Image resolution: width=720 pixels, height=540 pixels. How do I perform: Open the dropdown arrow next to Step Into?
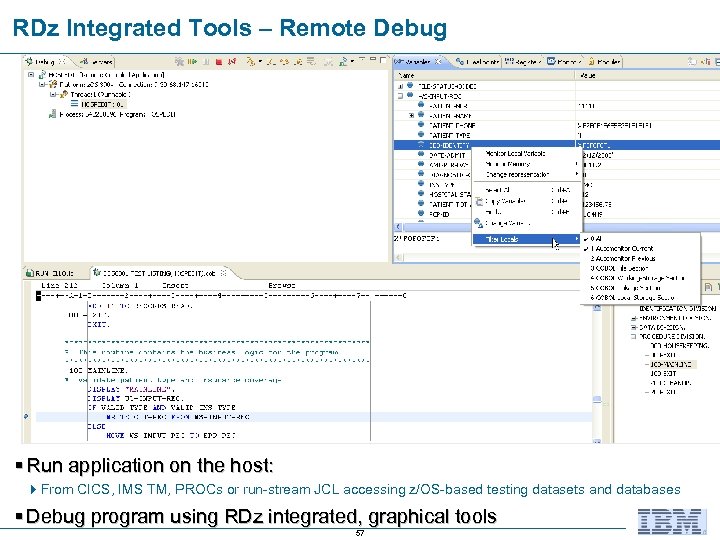pyautogui.click(x=260, y=61)
